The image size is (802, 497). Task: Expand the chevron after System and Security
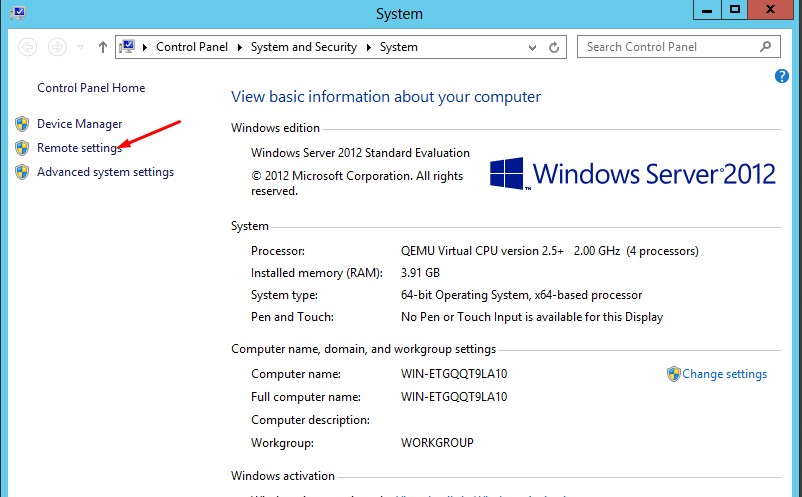[372, 47]
